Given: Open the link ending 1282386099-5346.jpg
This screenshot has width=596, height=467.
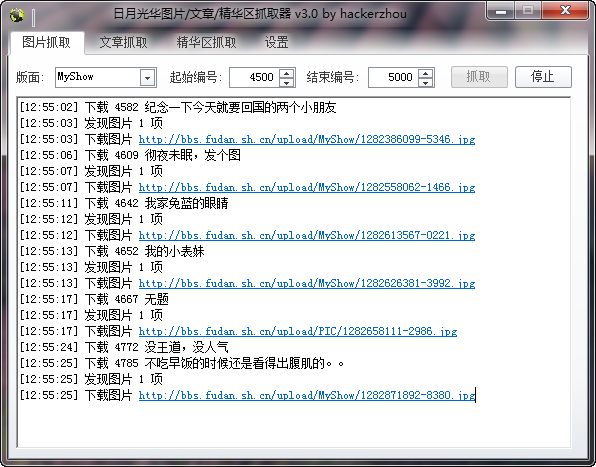Looking at the screenshot, I should pyautogui.click(x=307, y=139).
